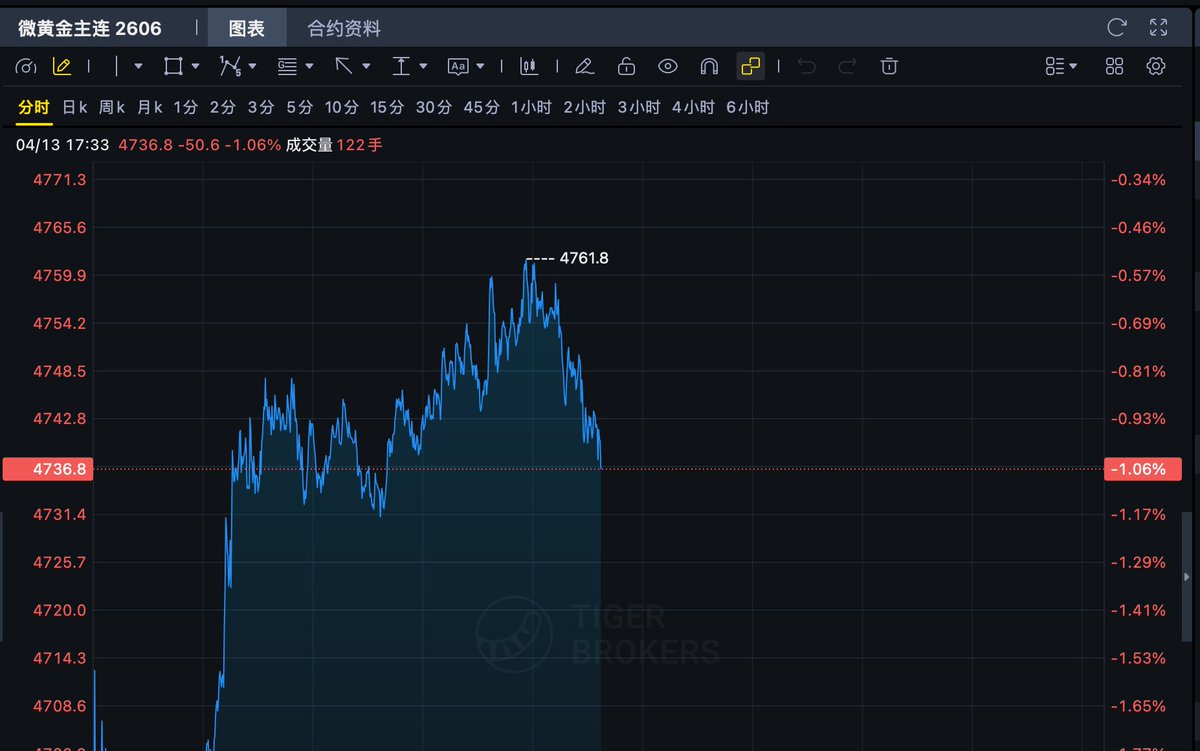The height and width of the screenshot is (751, 1200).
Task: Switch chart to 2分 interval
Action: (x=222, y=107)
